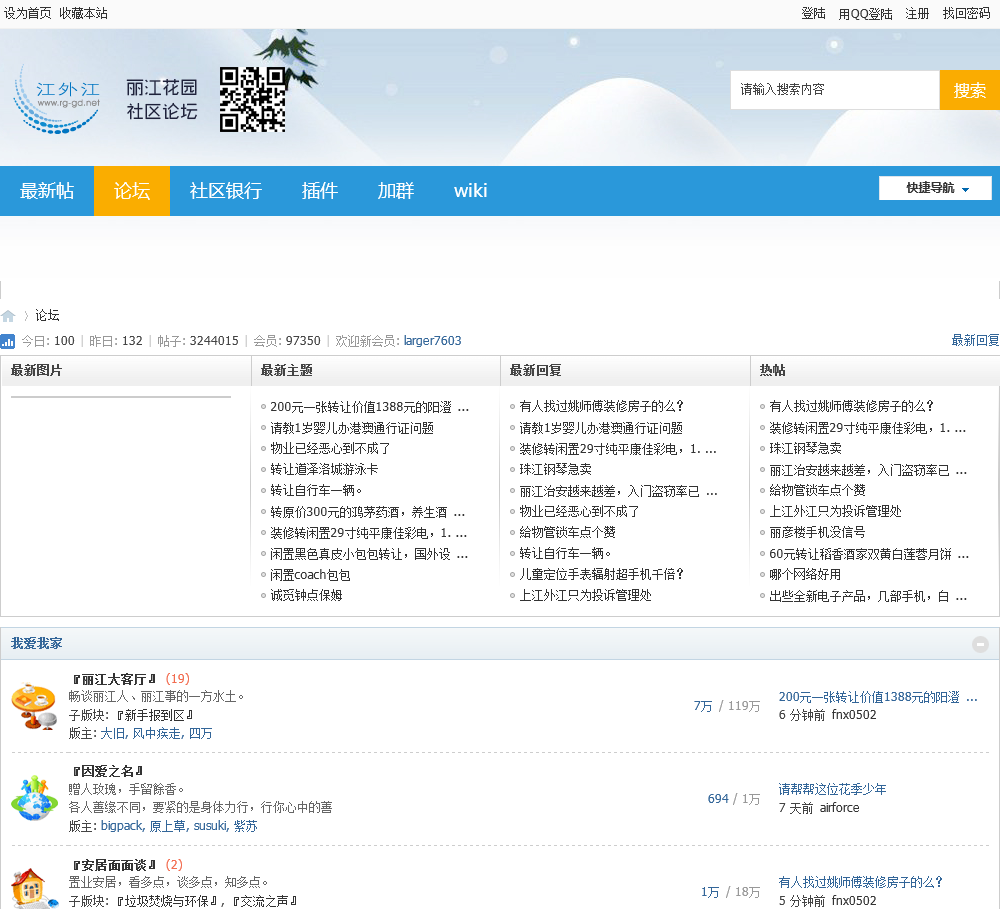The width and height of the screenshot is (1000, 909).
Task: Switch to the 最新帖 tab
Action: 47,191
